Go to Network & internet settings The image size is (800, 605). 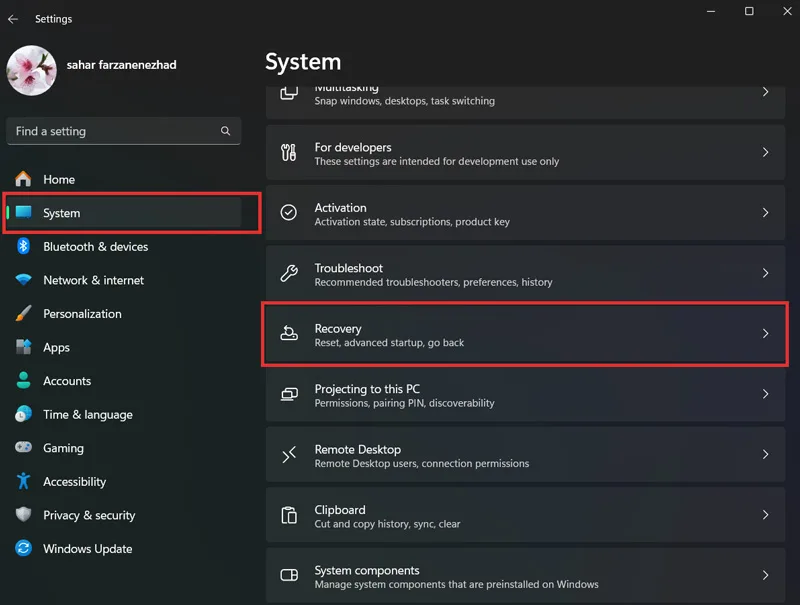click(x=93, y=280)
